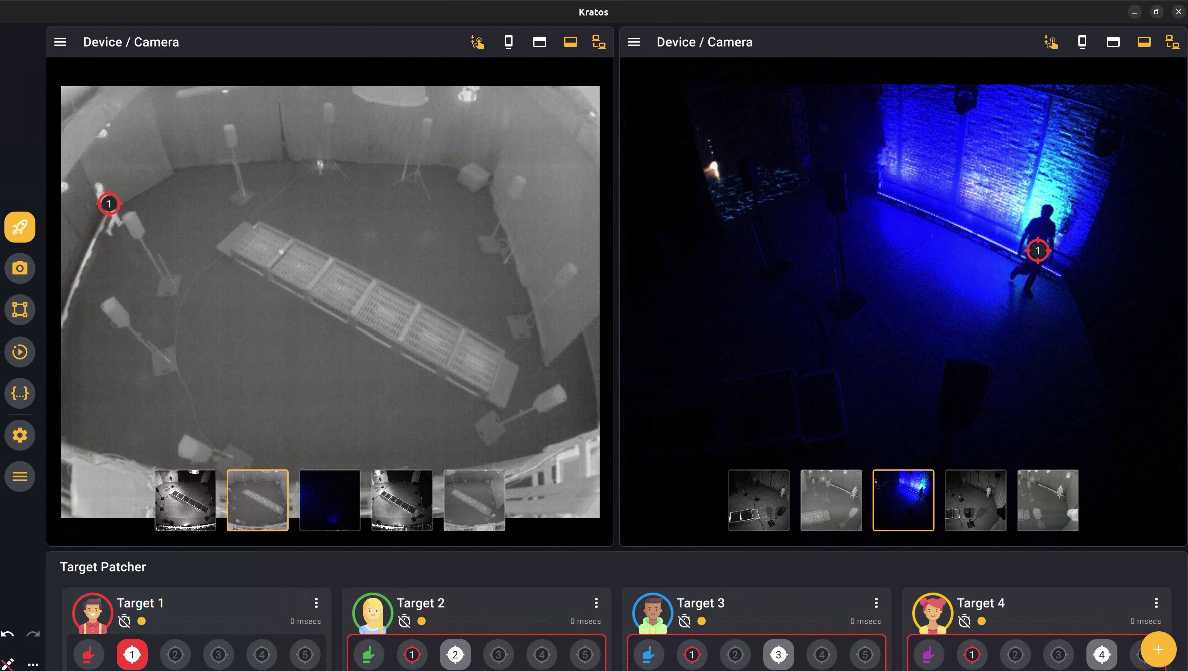Open the right panel hamburger menu

coord(634,42)
